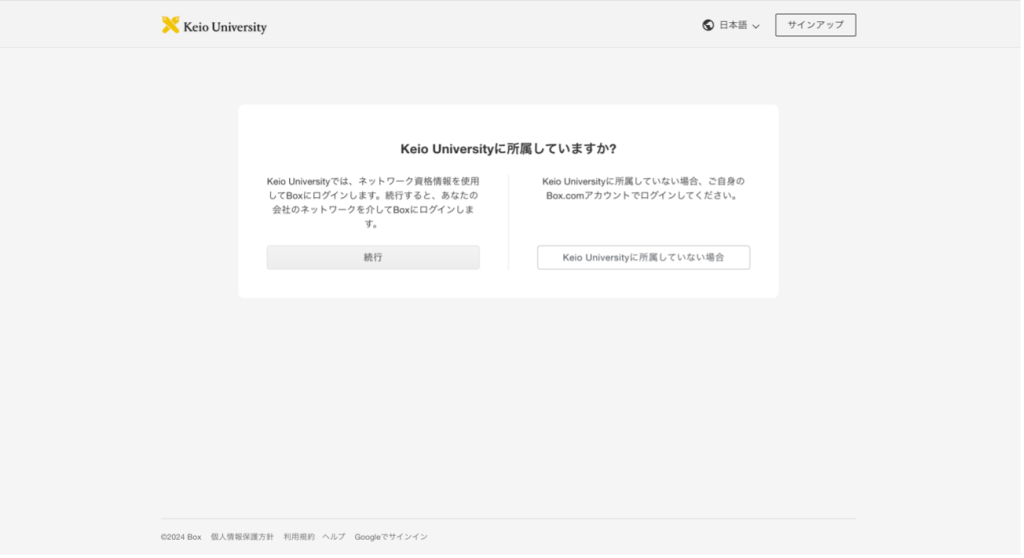Click the ©2024 Box footer text
Viewport: 1024px width, 558px height.
[x=181, y=538]
